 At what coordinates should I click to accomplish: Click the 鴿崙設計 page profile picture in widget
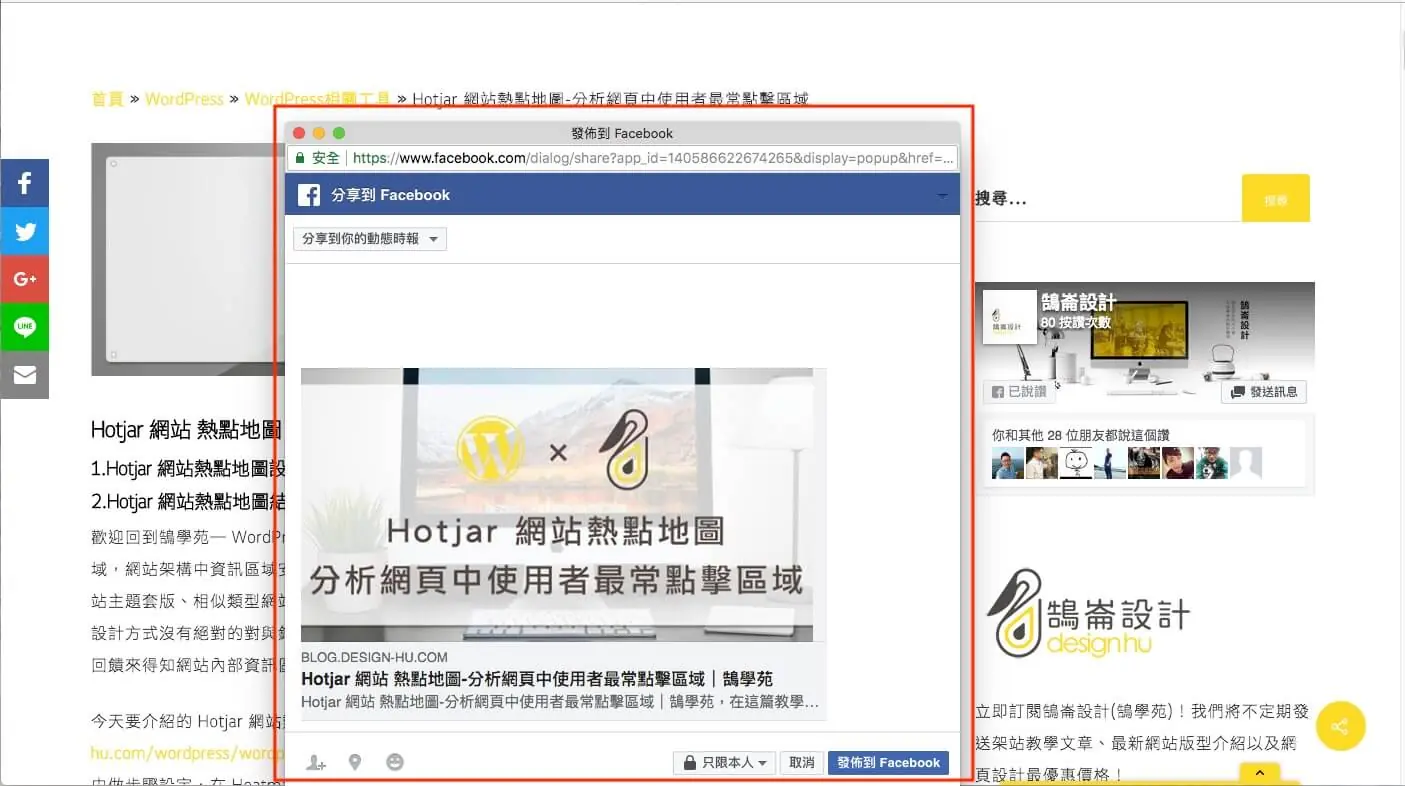pos(1010,317)
